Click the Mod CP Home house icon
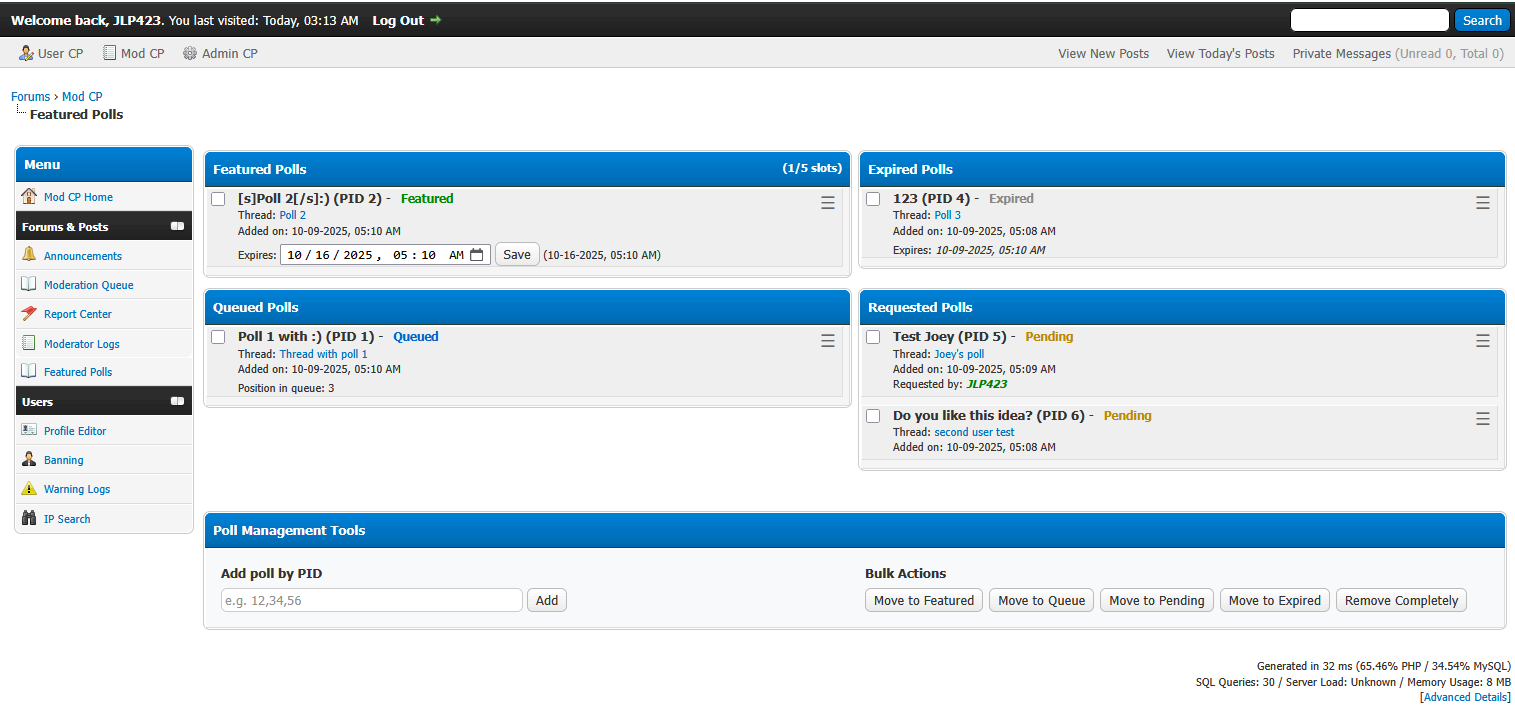The height and width of the screenshot is (724, 1515). click(x=29, y=197)
